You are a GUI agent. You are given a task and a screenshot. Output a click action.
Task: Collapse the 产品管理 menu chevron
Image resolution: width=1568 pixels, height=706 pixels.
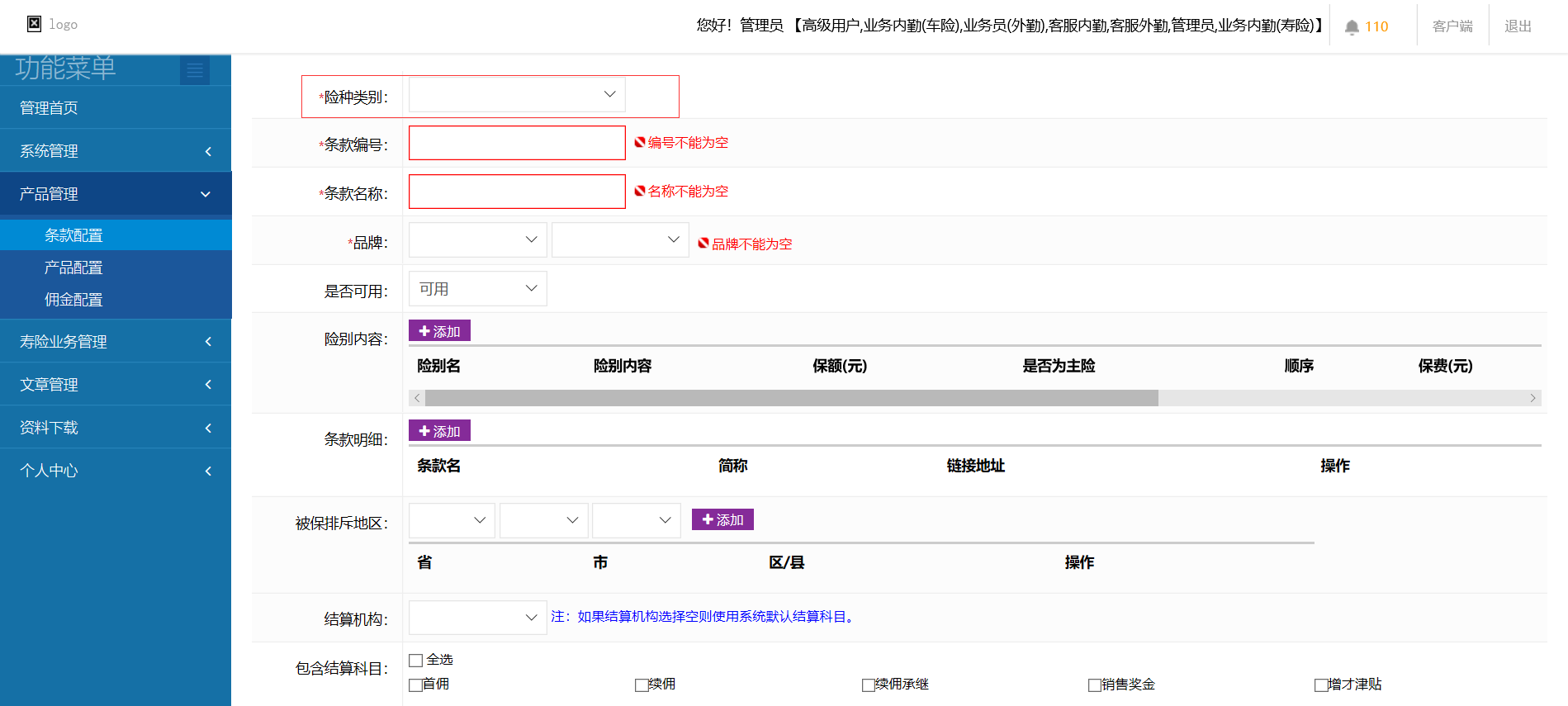coord(206,194)
